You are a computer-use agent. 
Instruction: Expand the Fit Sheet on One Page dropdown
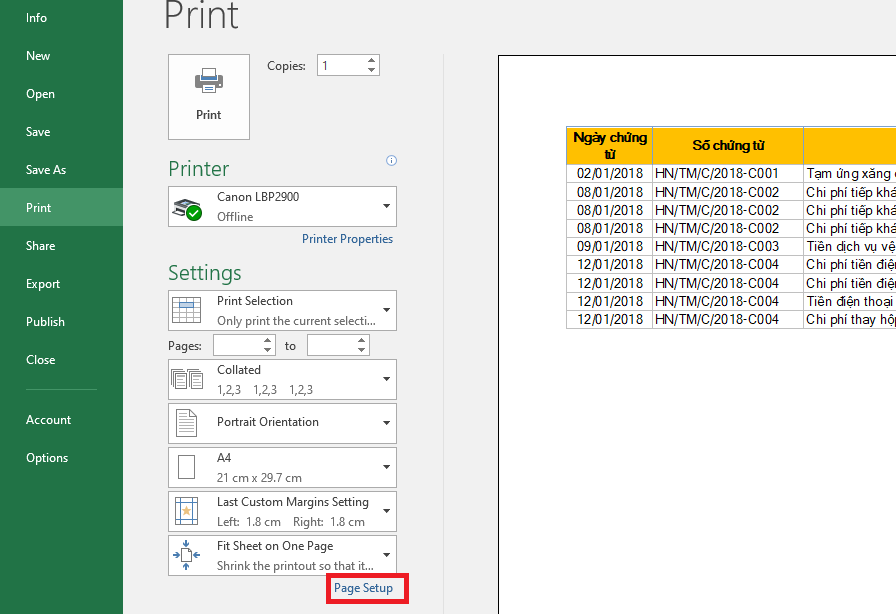pos(386,555)
